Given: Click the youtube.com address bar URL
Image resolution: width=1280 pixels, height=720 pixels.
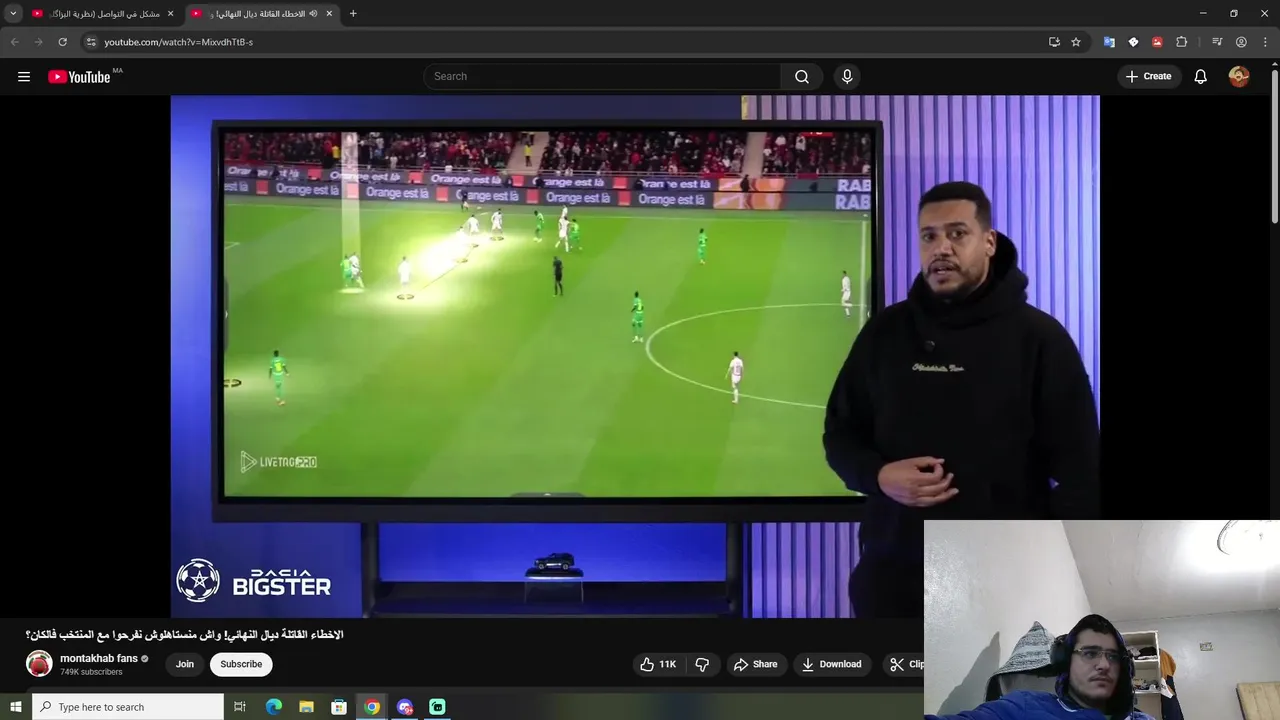Looking at the screenshot, I should click(178, 42).
